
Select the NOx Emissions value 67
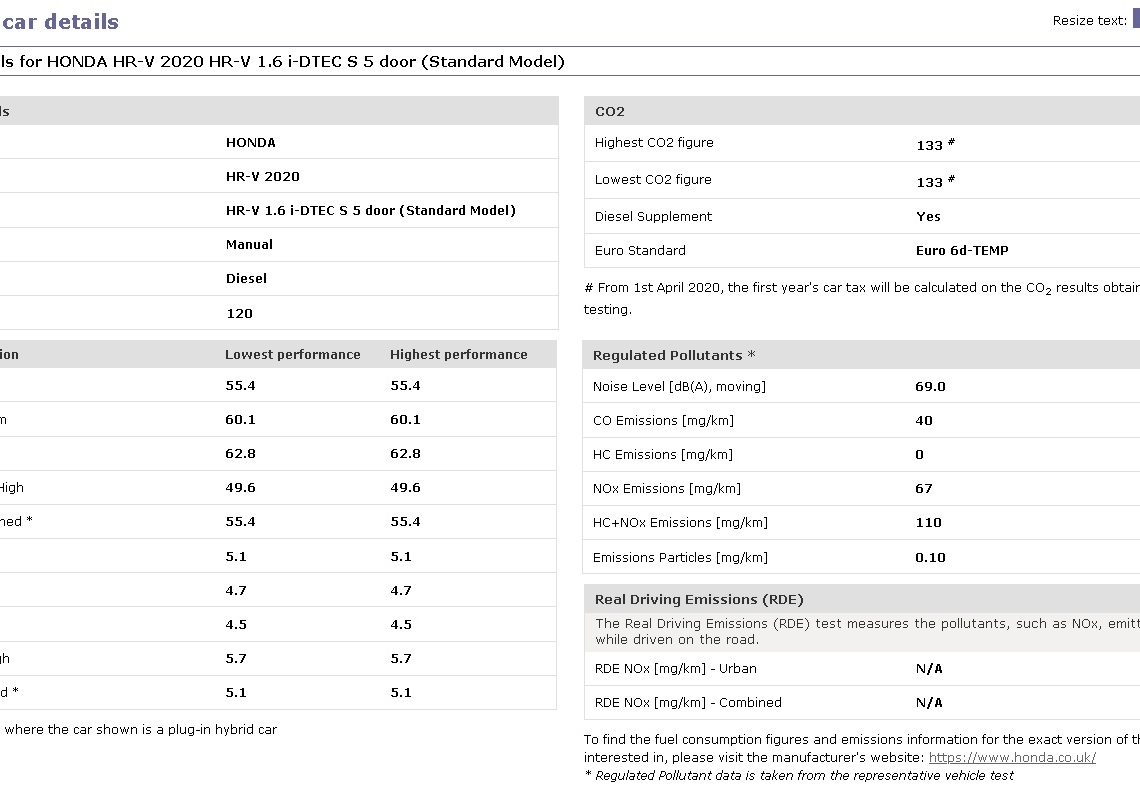[x=923, y=489]
